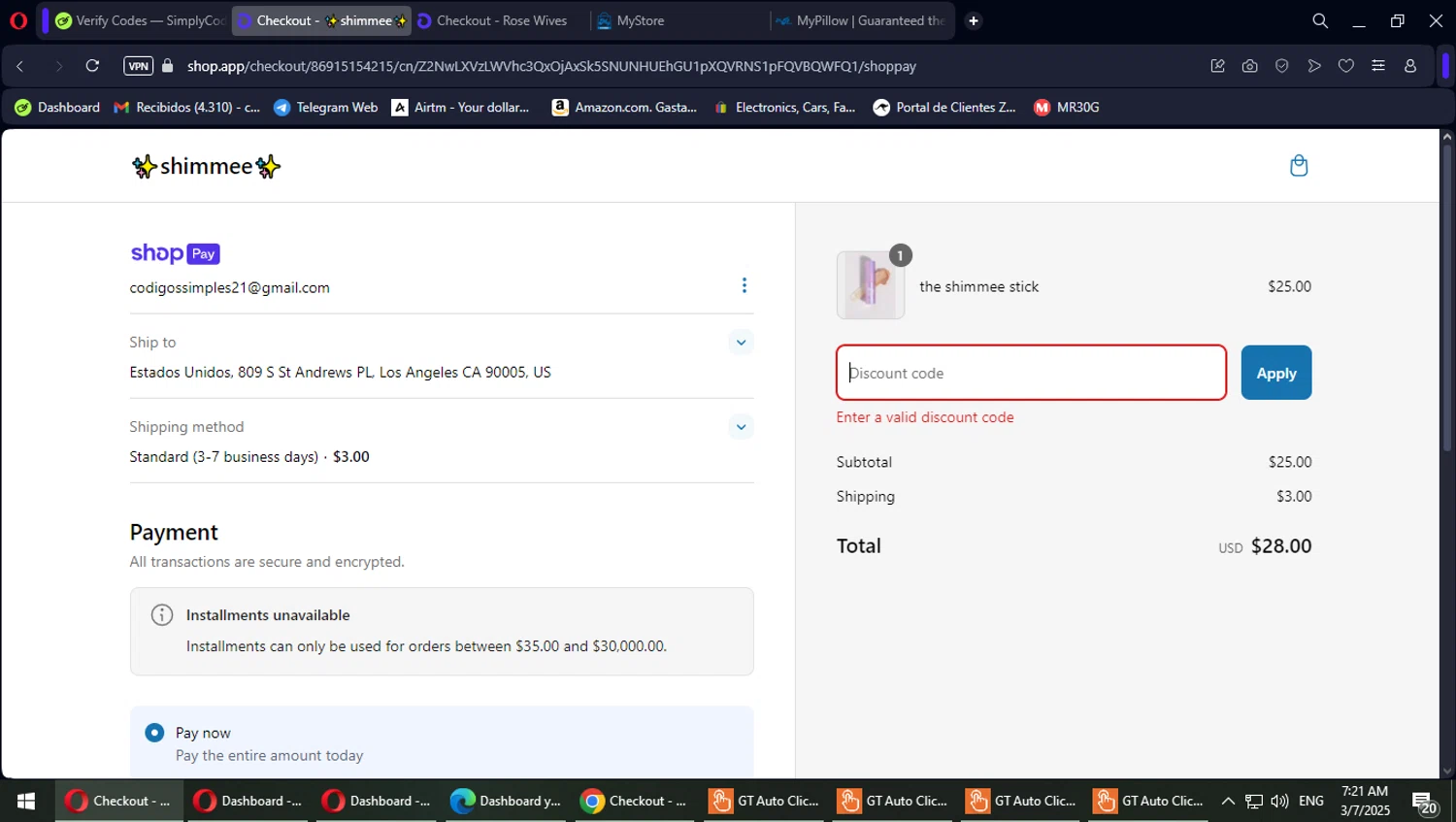This screenshot has height=822, width=1456.
Task: Select the Pay now radio button
Action: pos(154,733)
